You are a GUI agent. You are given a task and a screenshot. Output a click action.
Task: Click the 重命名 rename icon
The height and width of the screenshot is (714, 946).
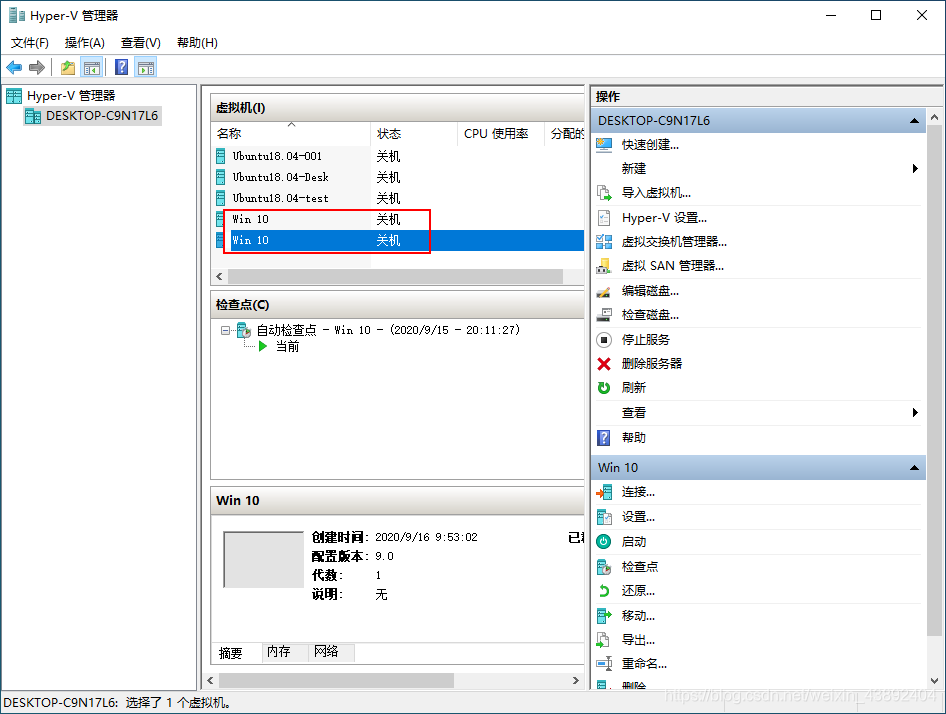604,664
